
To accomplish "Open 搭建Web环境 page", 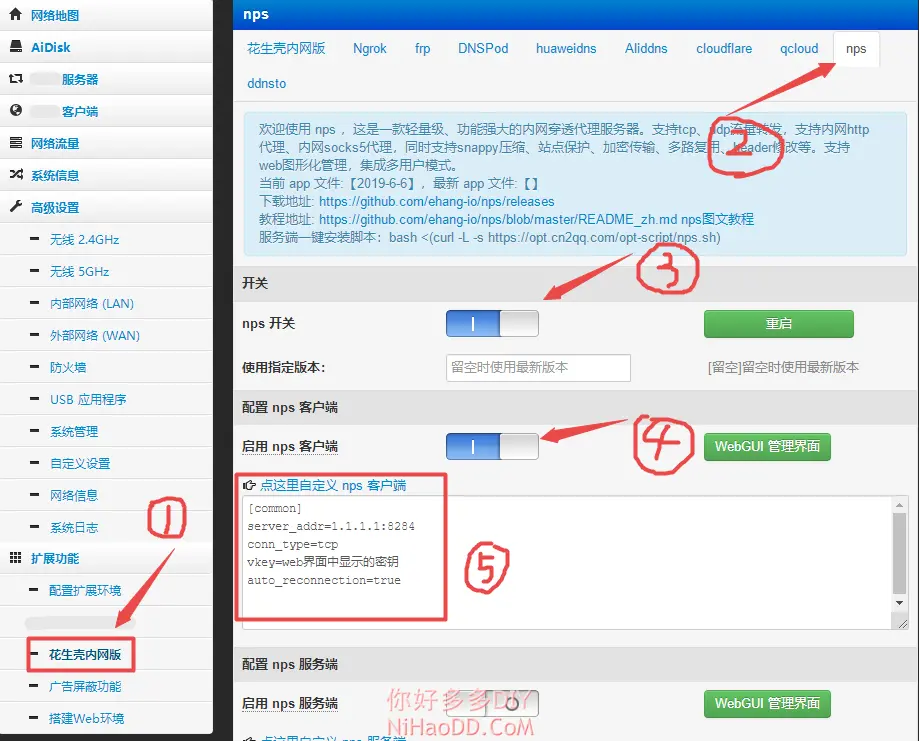I will click(x=86, y=718).
